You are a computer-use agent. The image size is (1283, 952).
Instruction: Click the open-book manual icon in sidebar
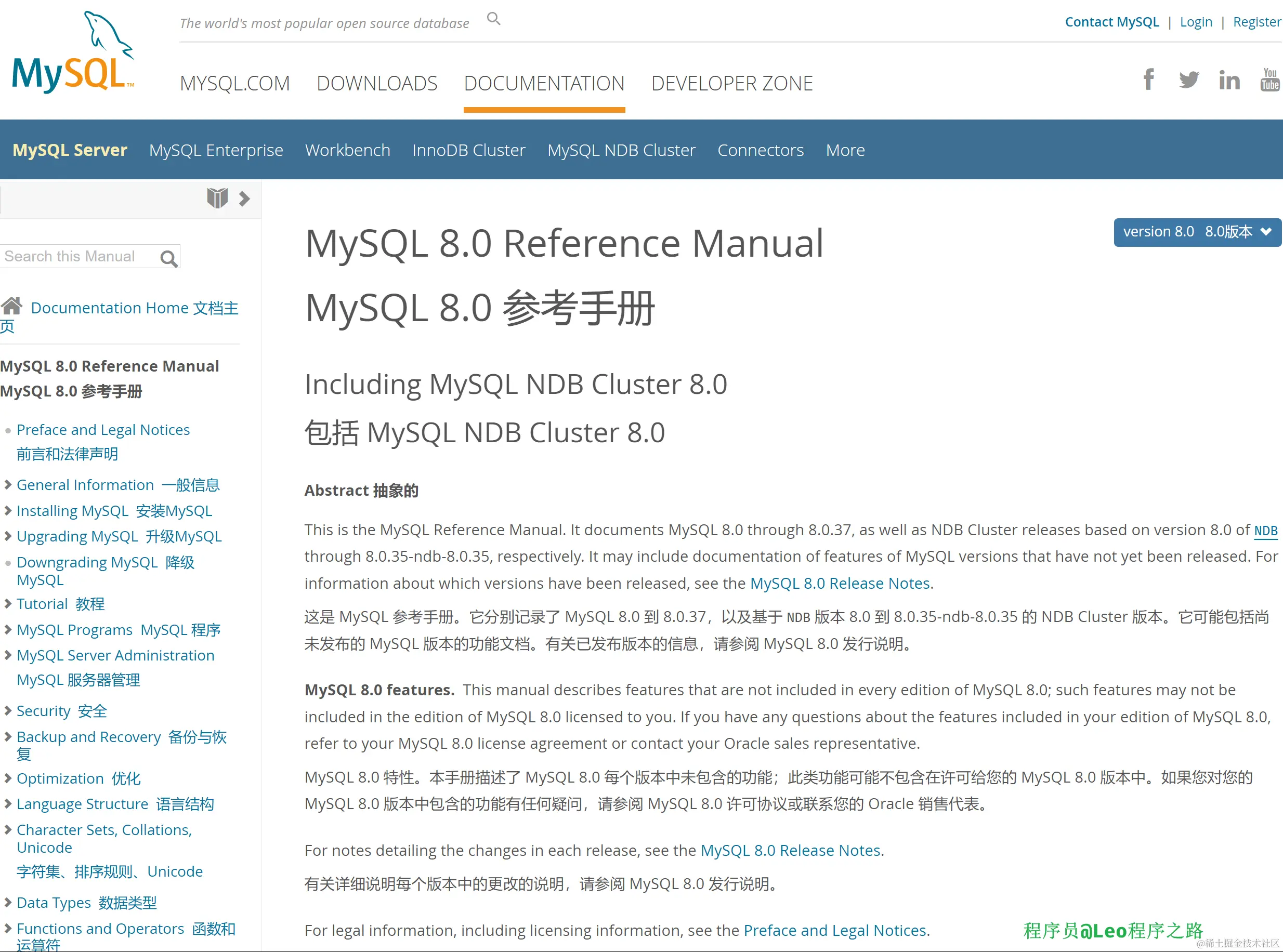pos(217,198)
